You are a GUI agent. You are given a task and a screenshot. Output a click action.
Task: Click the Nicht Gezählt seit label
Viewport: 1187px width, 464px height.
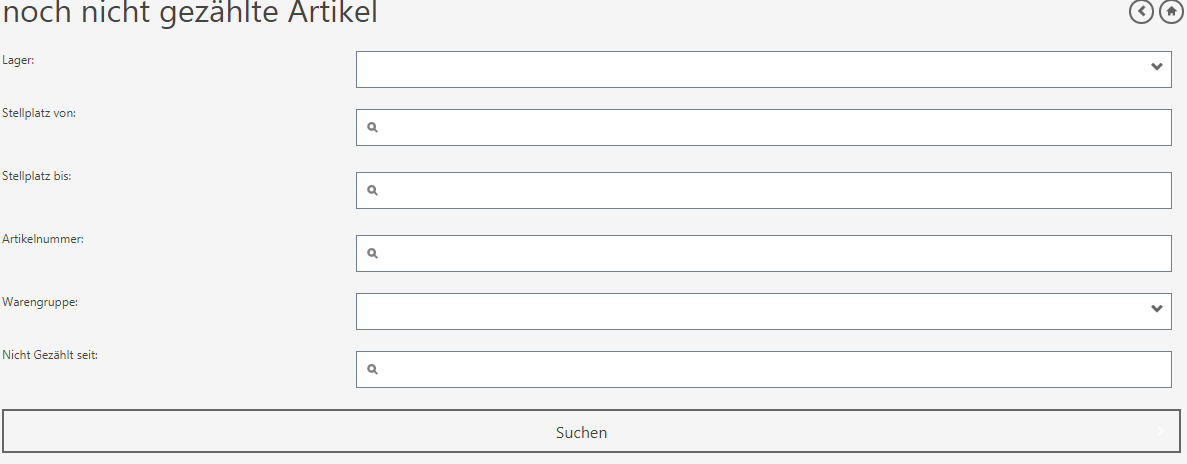pyautogui.click(x=50, y=354)
